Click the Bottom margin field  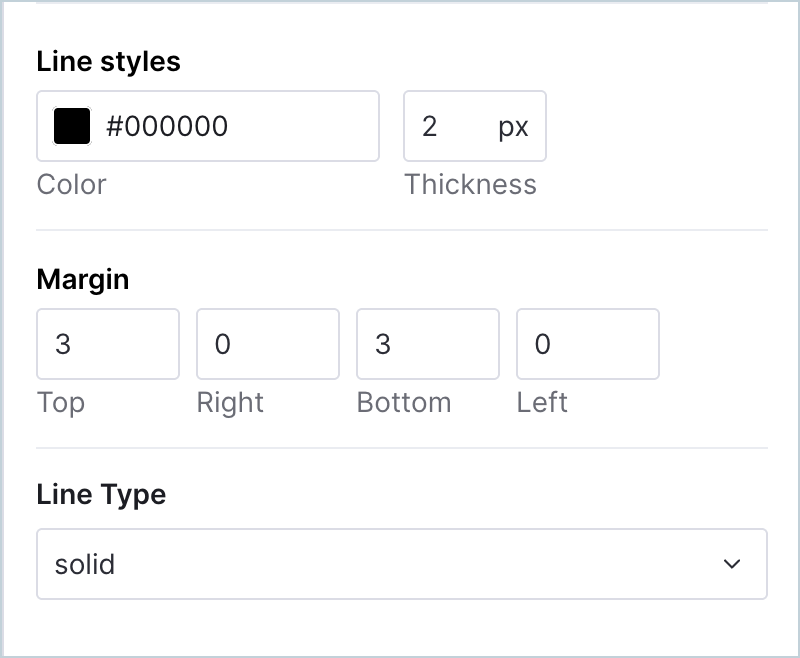[428, 344]
